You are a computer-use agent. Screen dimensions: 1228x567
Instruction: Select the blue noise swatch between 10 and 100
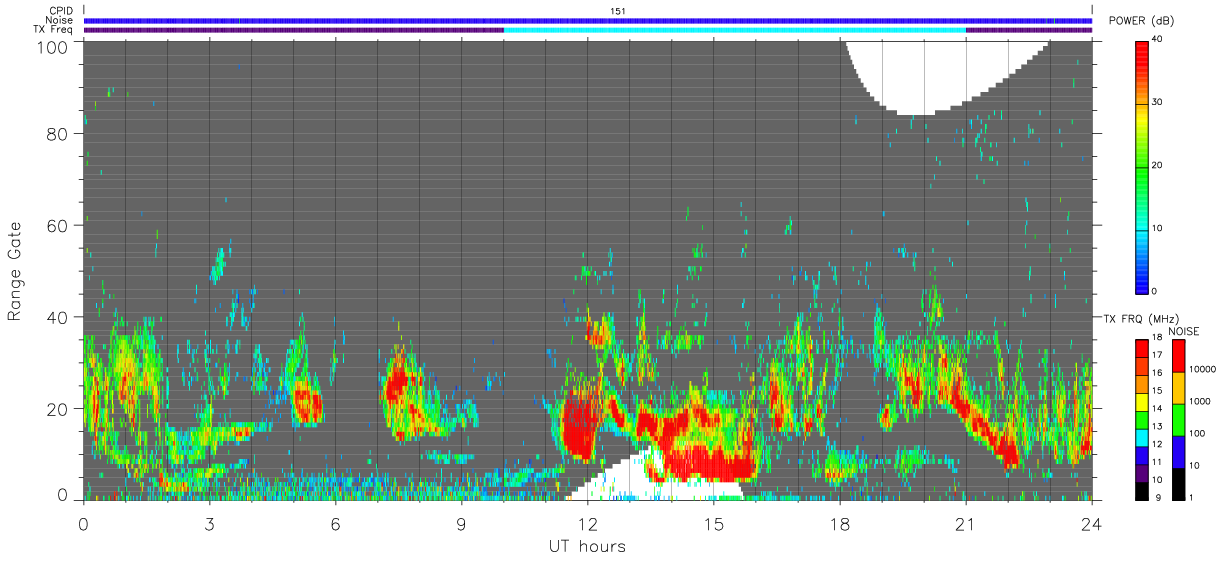click(1178, 452)
